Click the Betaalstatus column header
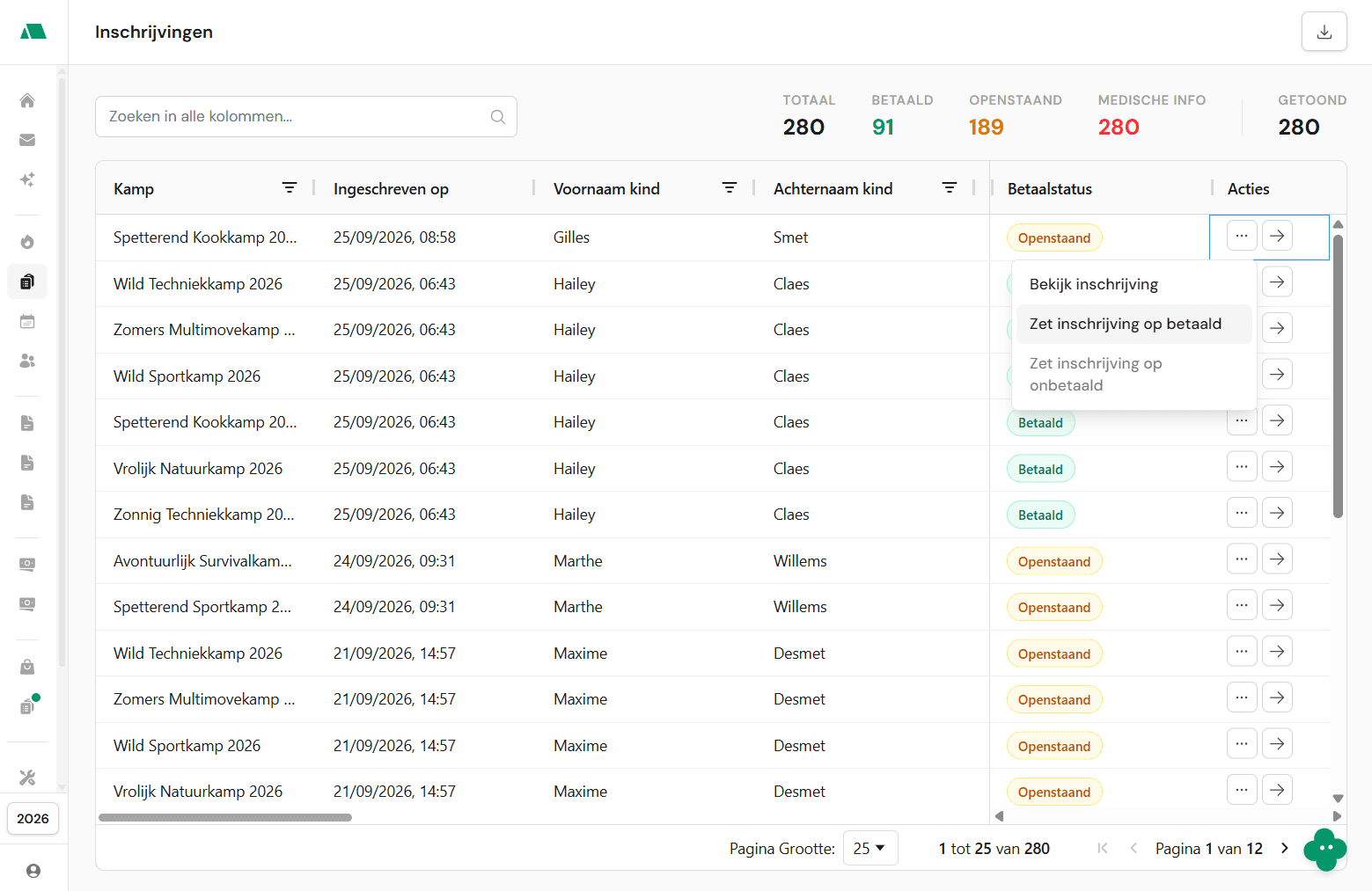The image size is (1372, 891). point(1050,189)
